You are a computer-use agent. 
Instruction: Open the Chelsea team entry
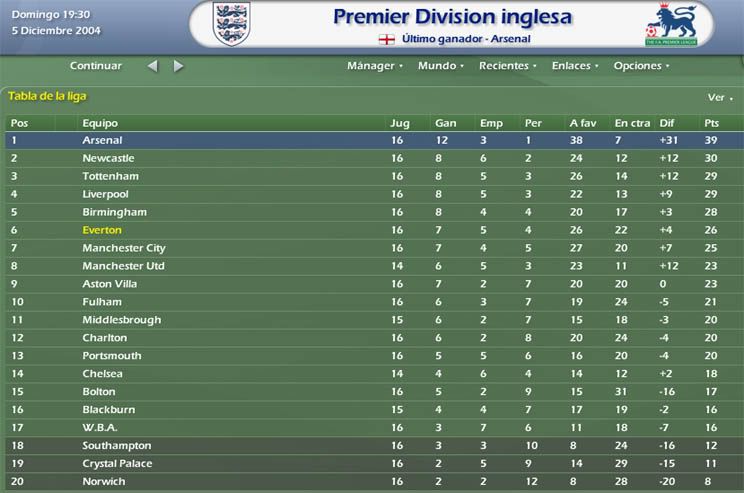pyautogui.click(x=102, y=374)
